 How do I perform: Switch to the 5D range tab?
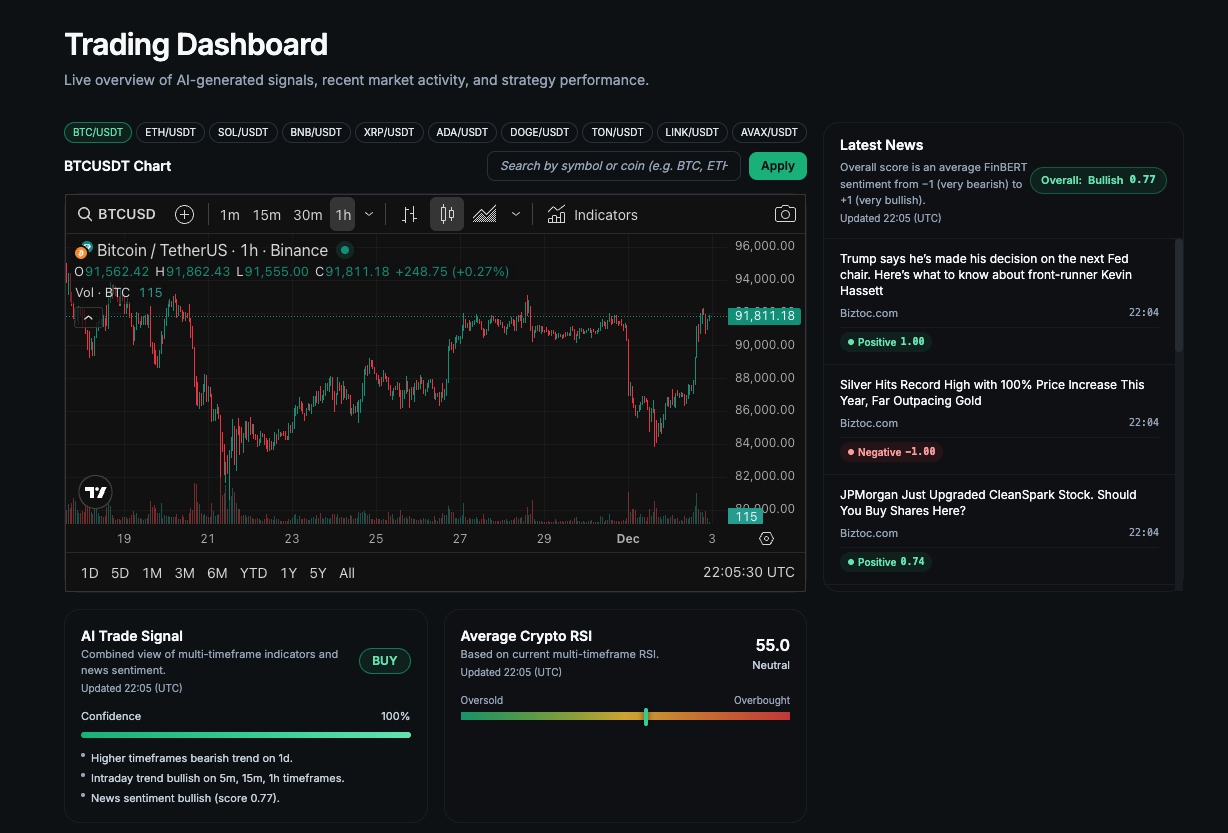click(121, 573)
